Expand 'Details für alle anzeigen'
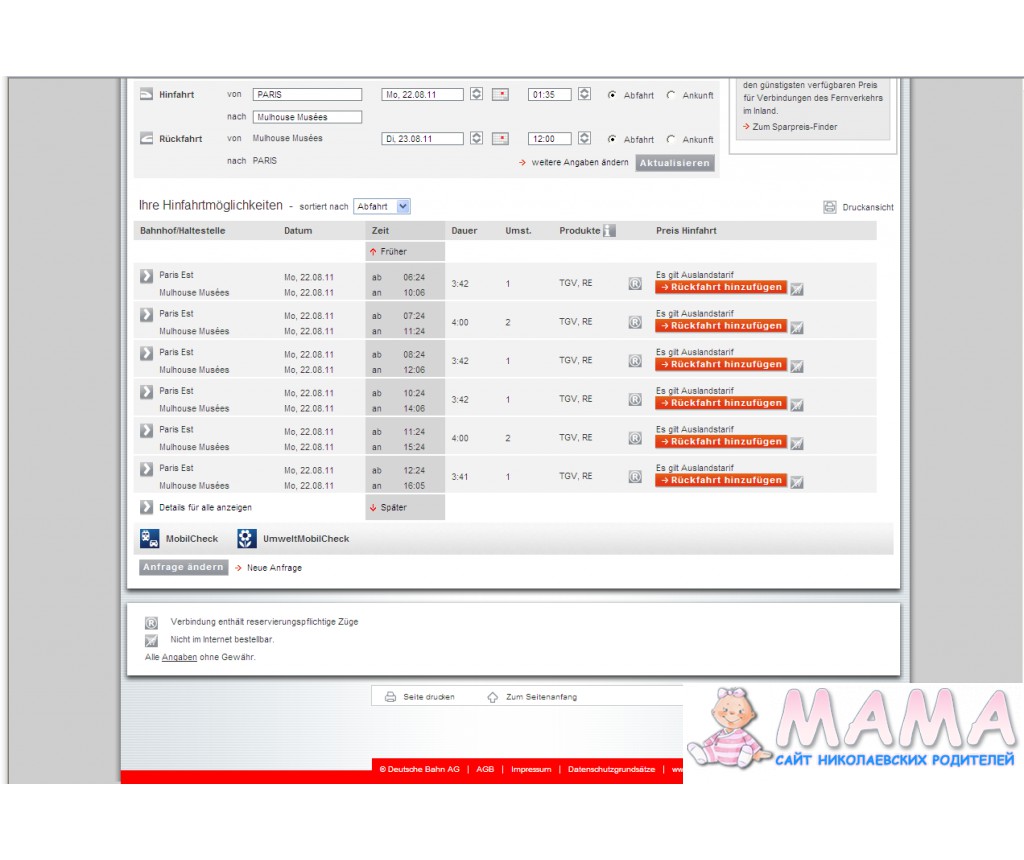The height and width of the screenshot is (860, 1024). [147, 507]
